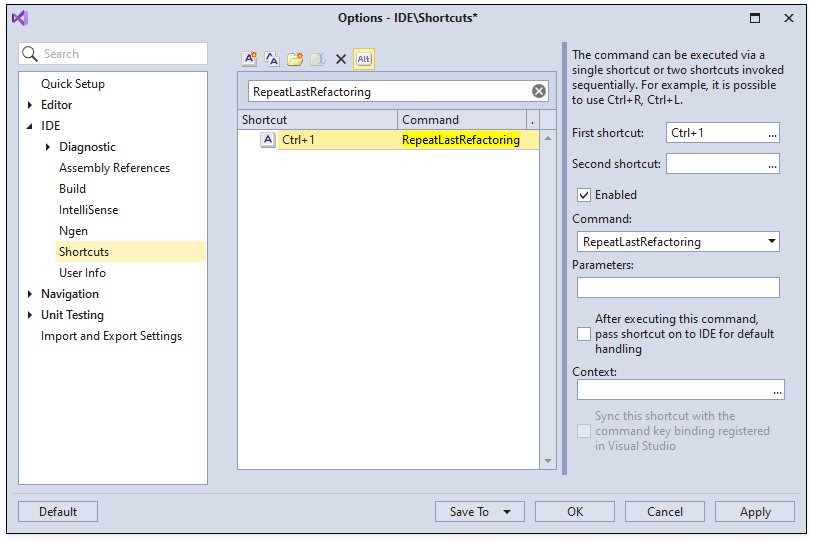Screen dimensions: 813x542
Task: Open the Command dropdown list
Action: (772, 241)
